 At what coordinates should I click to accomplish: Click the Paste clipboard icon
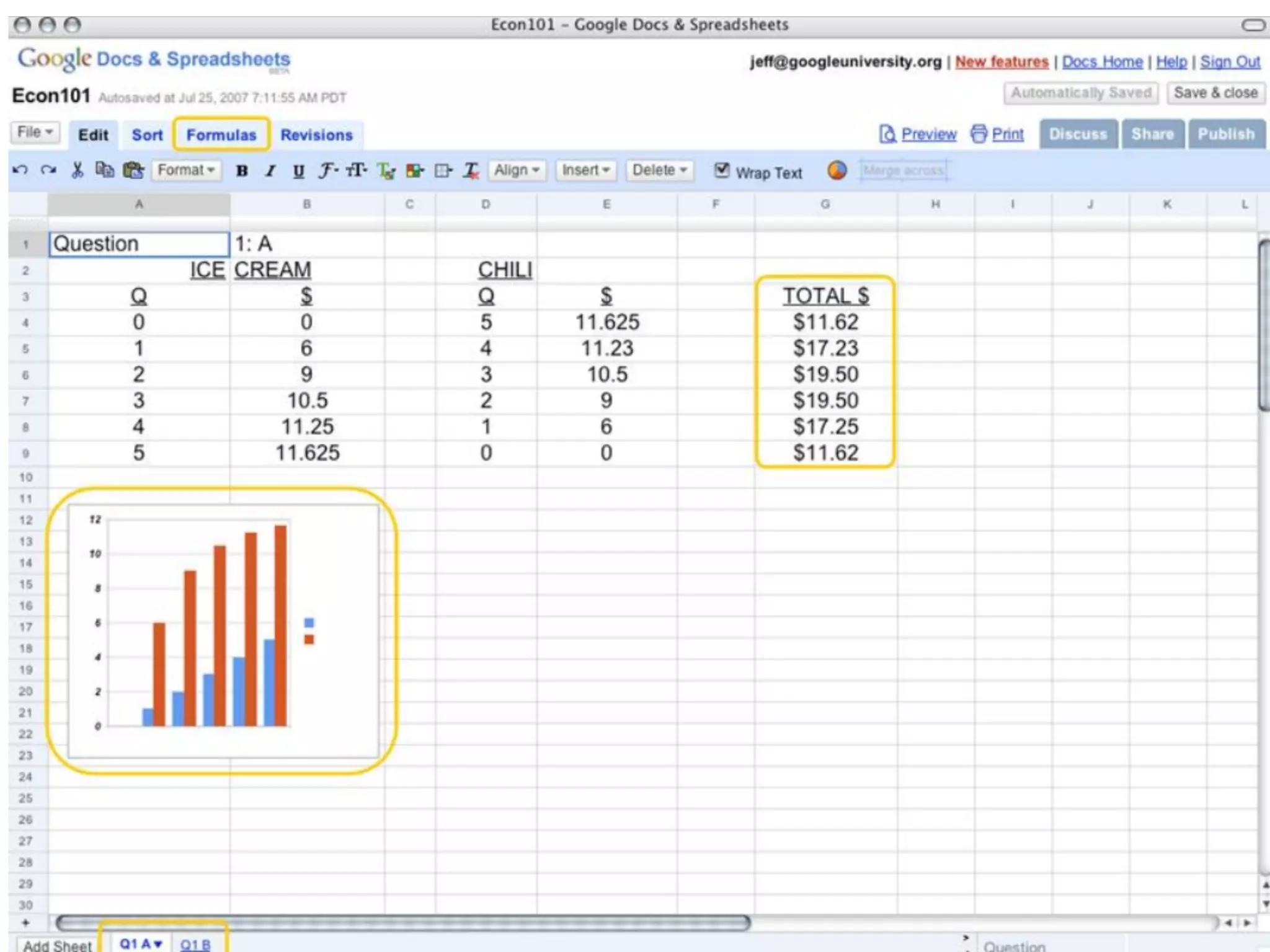(133, 170)
